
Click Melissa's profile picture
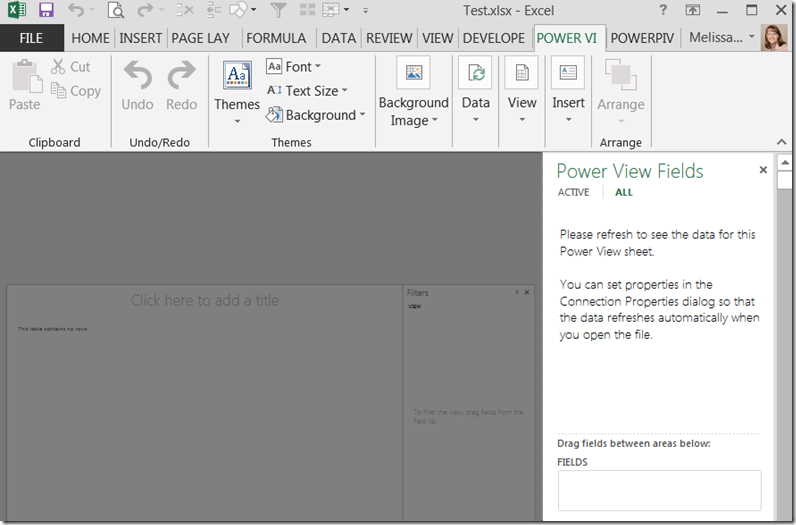774,38
